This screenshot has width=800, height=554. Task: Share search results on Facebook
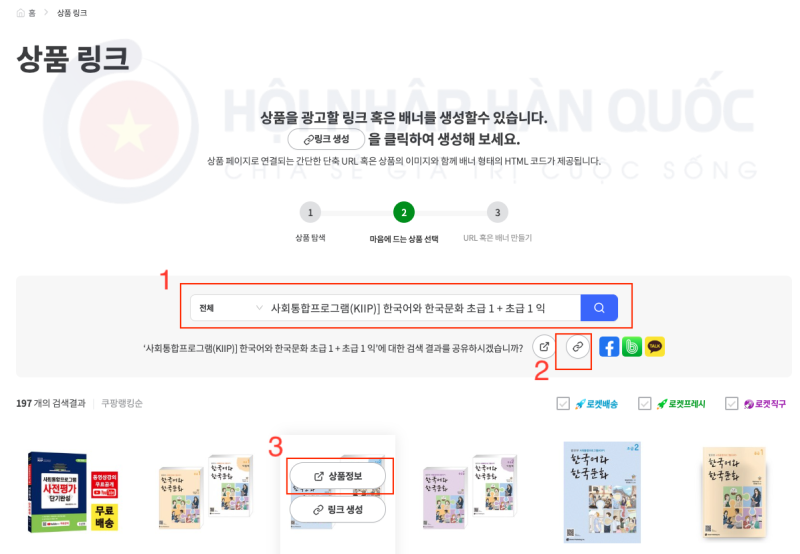point(609,347)
